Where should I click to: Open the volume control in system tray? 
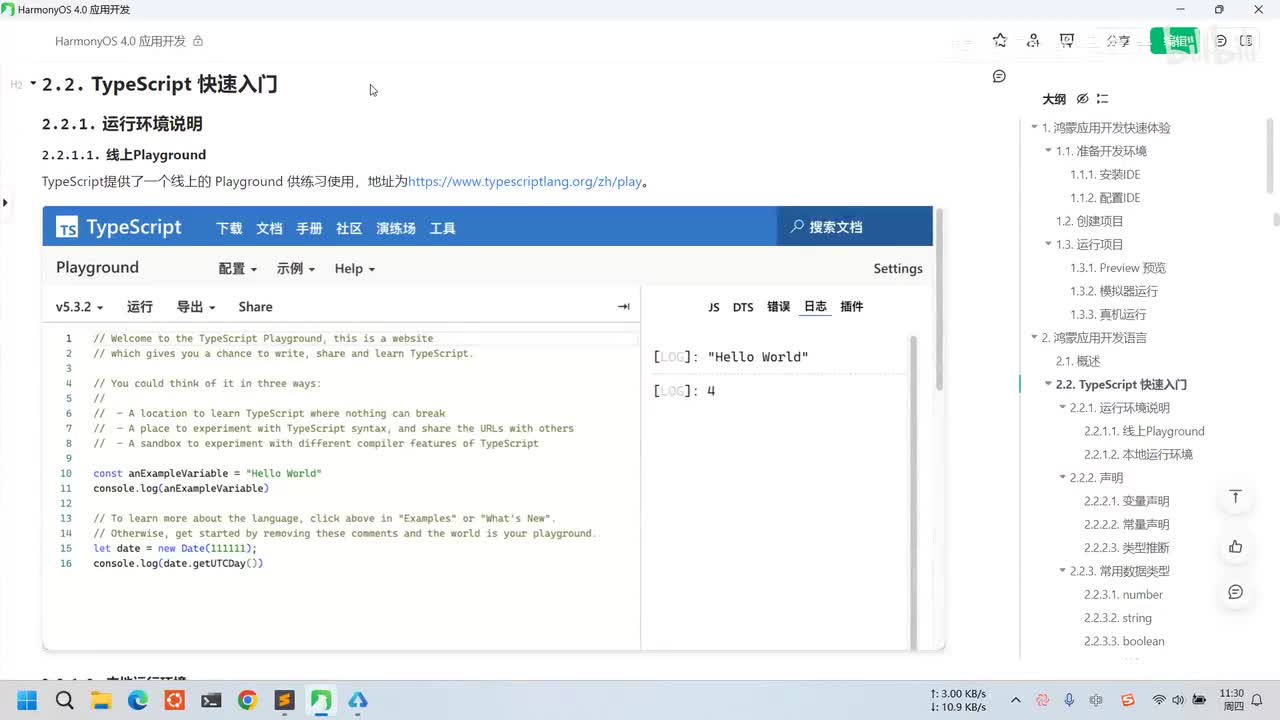(1178, 700)
